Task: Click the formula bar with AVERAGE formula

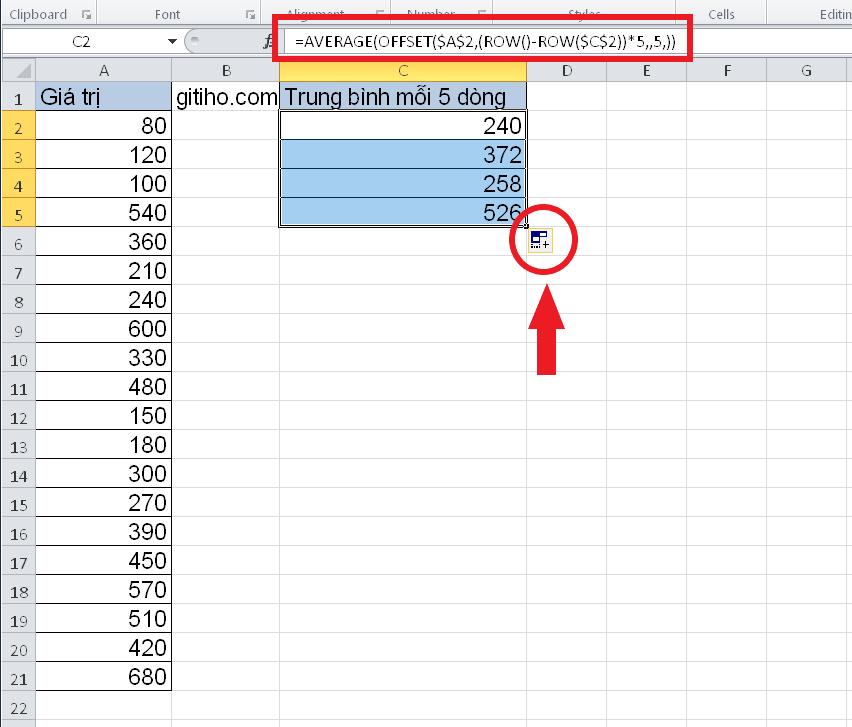Action: (x=485, y=41)
